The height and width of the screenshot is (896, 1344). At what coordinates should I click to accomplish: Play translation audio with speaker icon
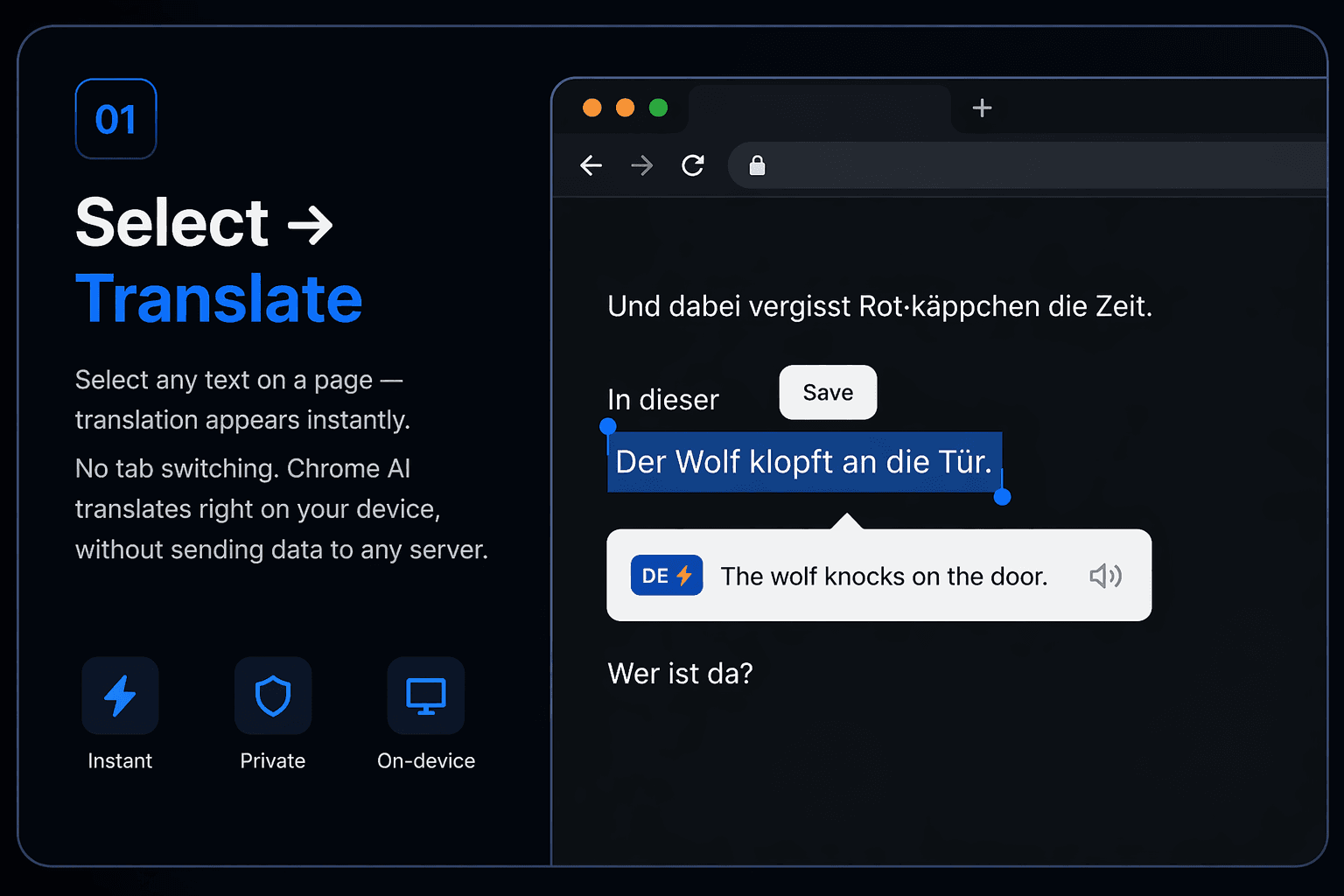click(1106, 576)
